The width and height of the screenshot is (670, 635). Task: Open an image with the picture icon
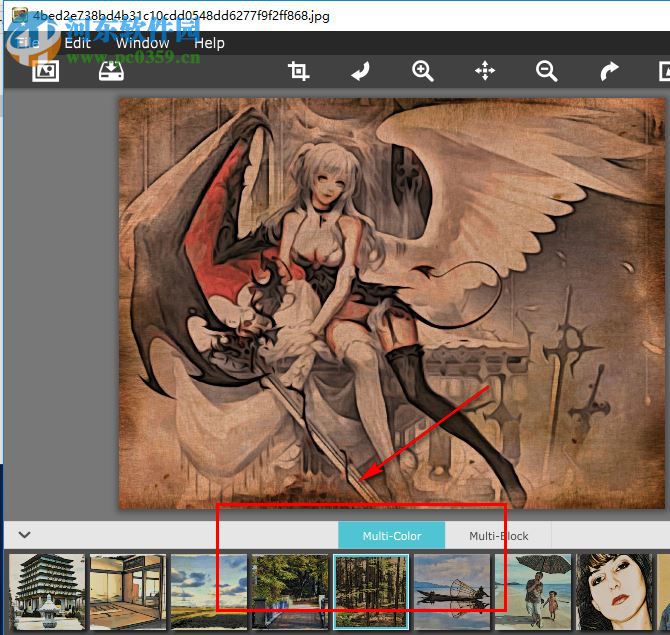(46, 71)
